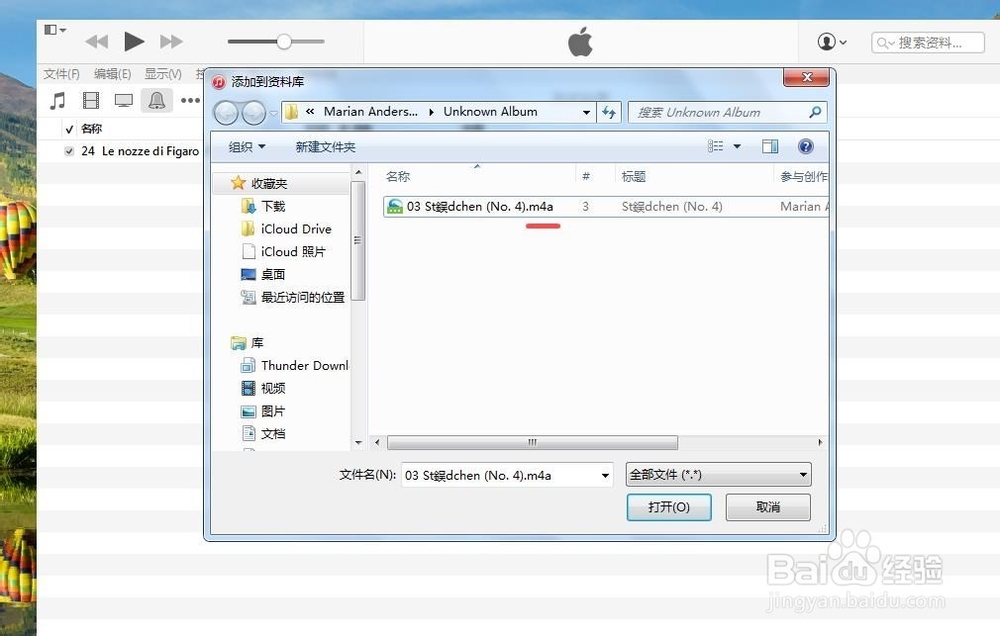
Task: Expand the filename history dropdown arrow
Action: (605, 475)
